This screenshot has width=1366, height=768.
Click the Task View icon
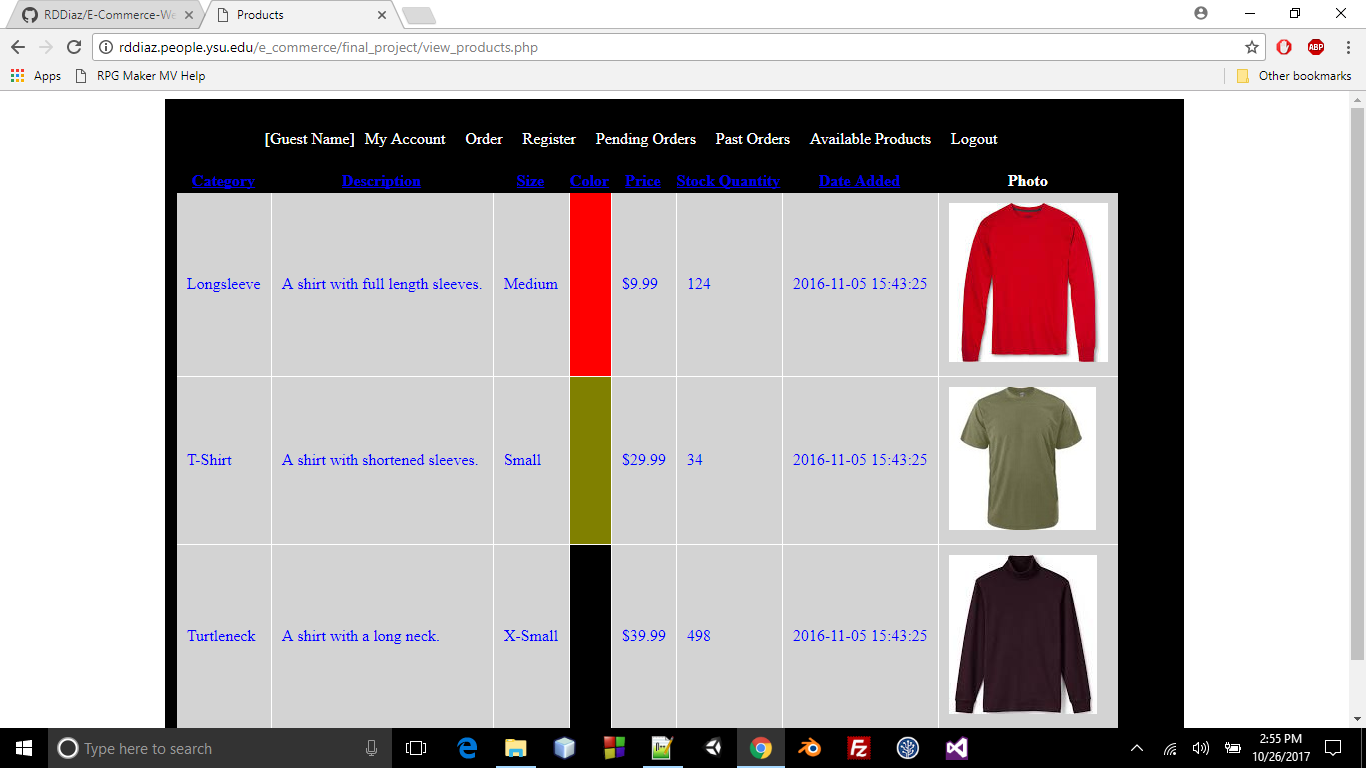pyautogui.click(x=416, y=748)
